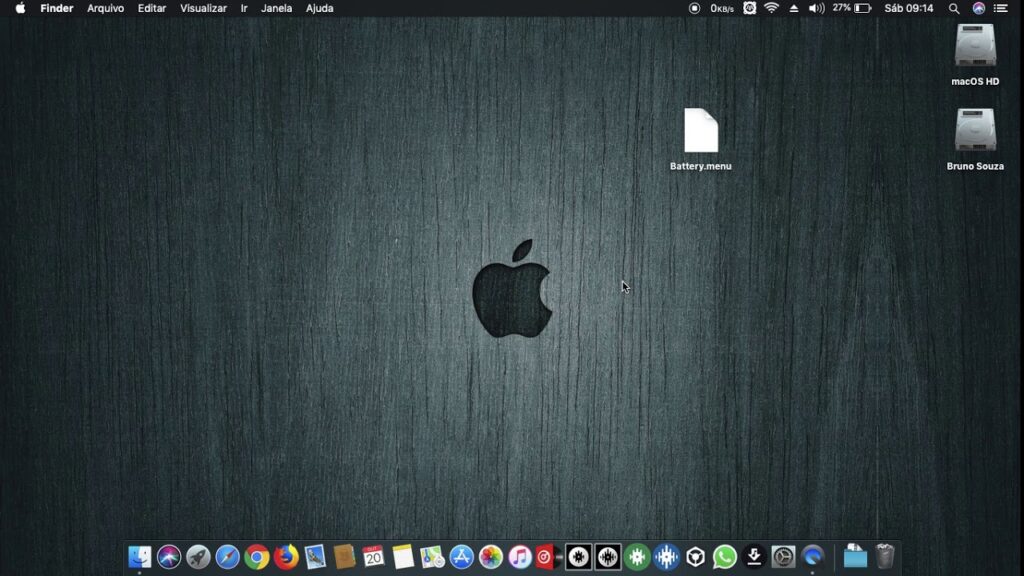
Task: Open black hexagon cube app in Dock
Action: (696, 557)
